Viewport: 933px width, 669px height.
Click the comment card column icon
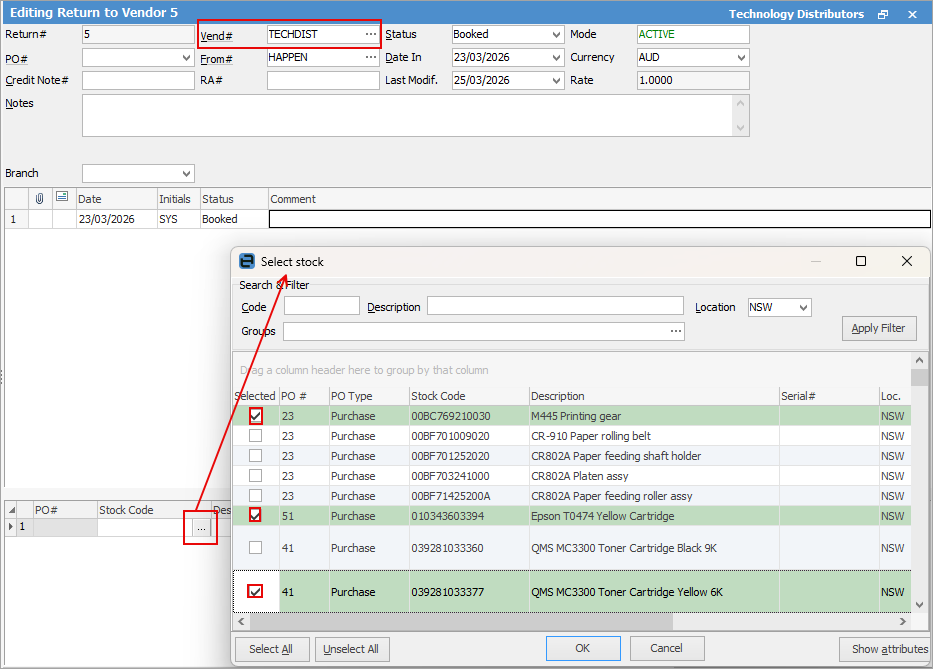(x=62, y=198)
